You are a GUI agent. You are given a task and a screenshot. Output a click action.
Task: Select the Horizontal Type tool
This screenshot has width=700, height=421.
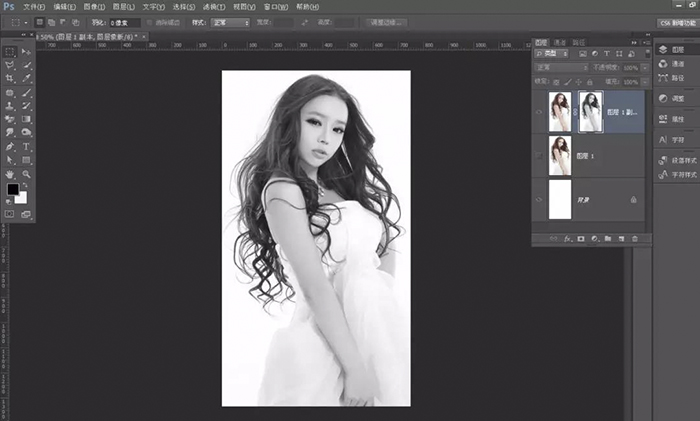(x=26, y=146)
